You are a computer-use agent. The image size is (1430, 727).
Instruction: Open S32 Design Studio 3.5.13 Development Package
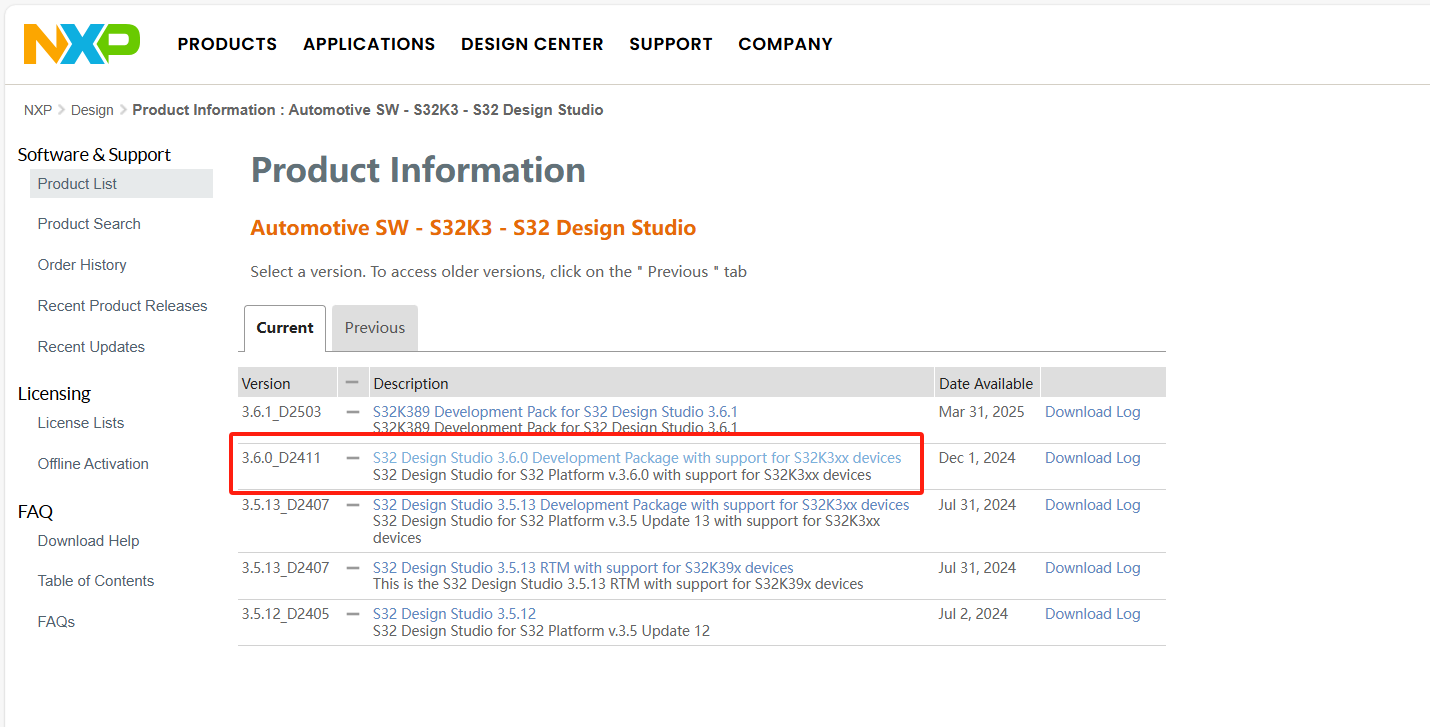[x=641, y=505]
